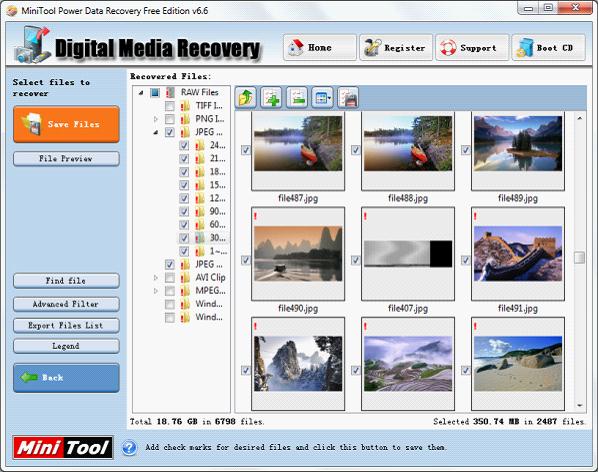The height and width of the screenshot is (472, 598).
Task: Select the file407.jpg grayscale thumbnail
Action: click(x=408, y=254)
